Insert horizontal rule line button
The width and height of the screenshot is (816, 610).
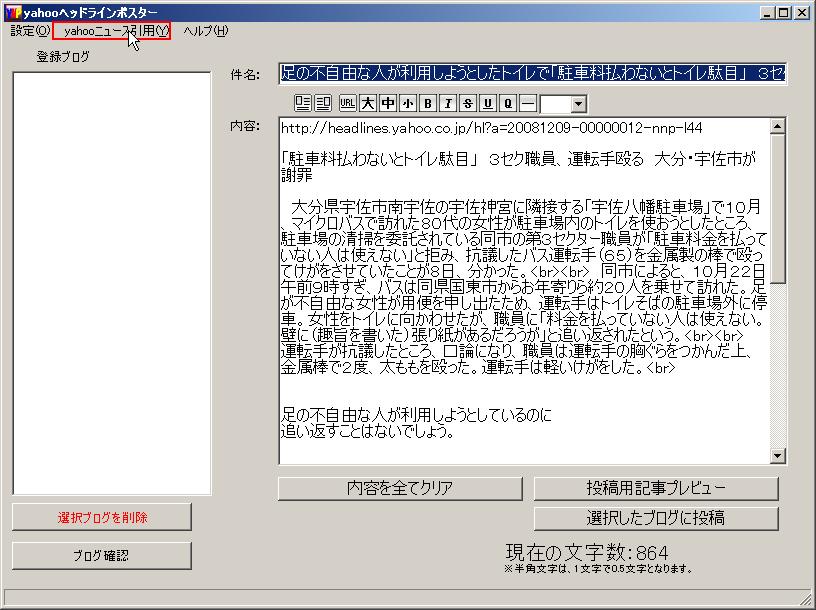528,103
